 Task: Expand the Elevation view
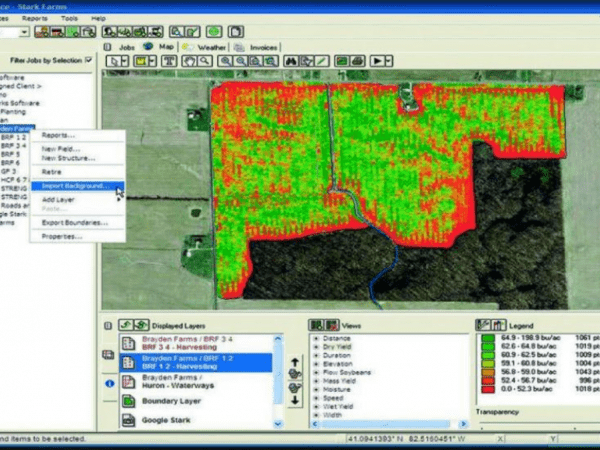[x=316, y=364]
